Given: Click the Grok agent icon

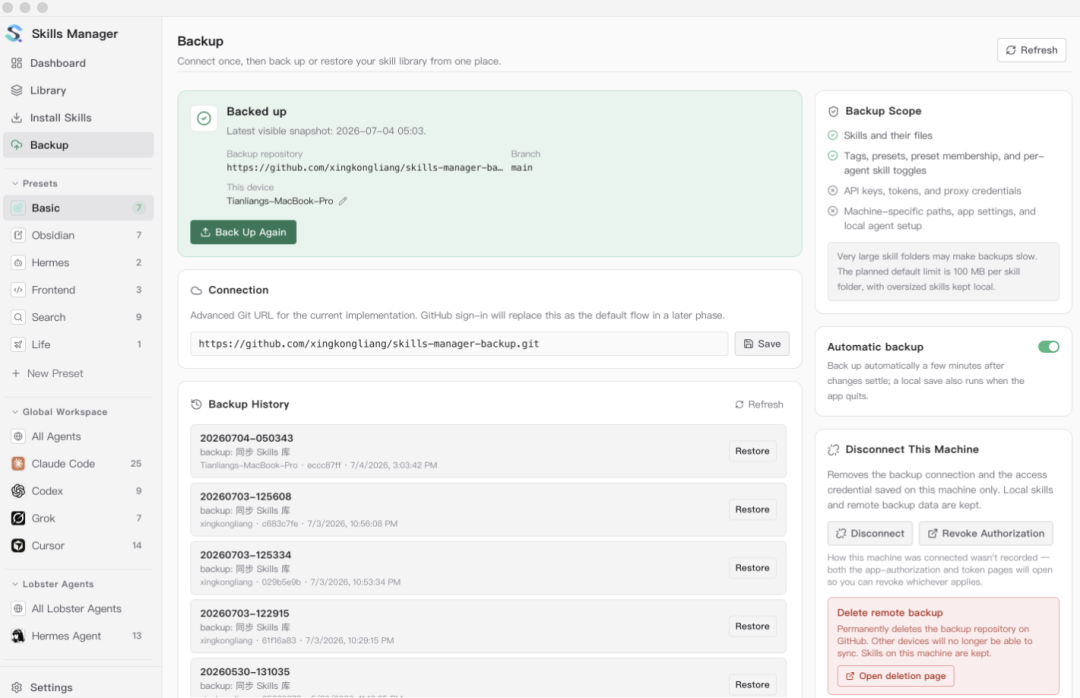Looking at the screenshot, I should 19,518.
